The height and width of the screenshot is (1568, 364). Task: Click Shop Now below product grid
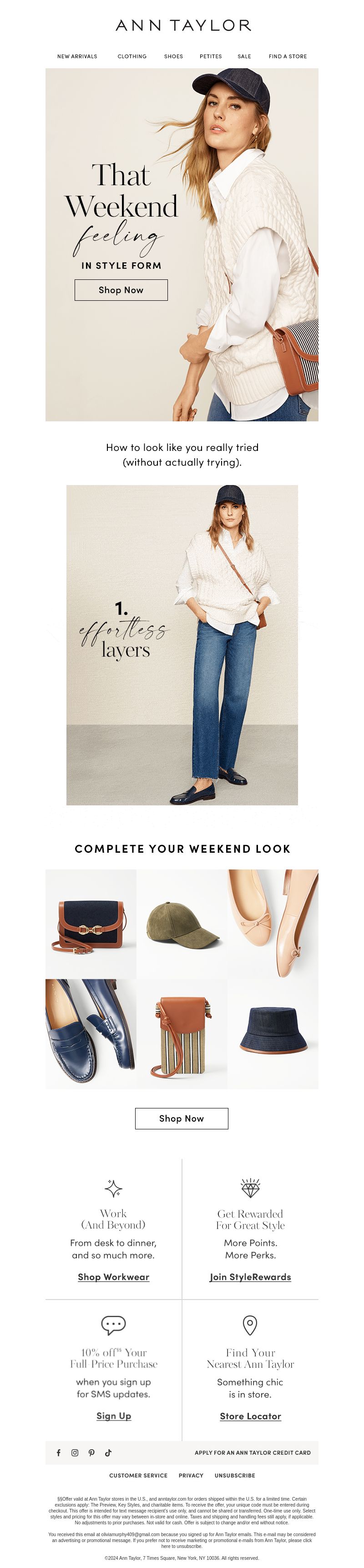pos(182,1119)
